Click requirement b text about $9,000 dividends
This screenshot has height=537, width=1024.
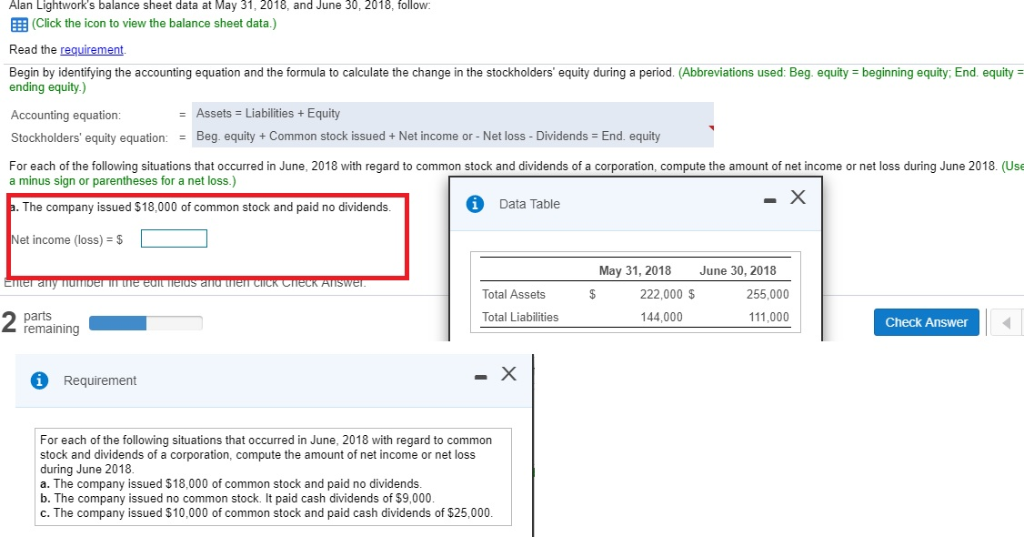(x=236, y=498)
